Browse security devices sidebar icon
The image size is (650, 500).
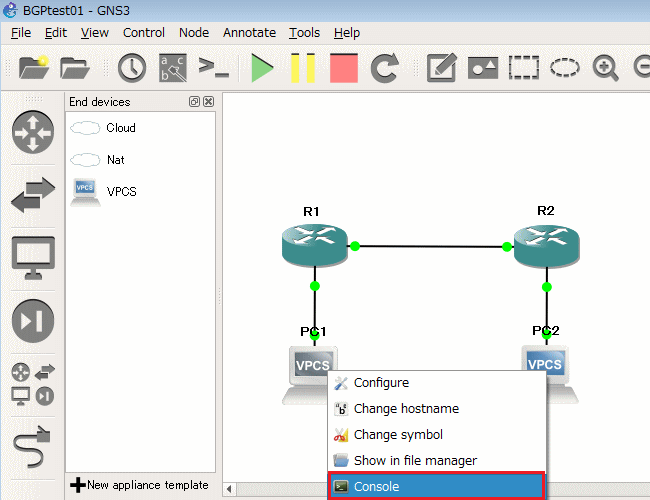33,321
